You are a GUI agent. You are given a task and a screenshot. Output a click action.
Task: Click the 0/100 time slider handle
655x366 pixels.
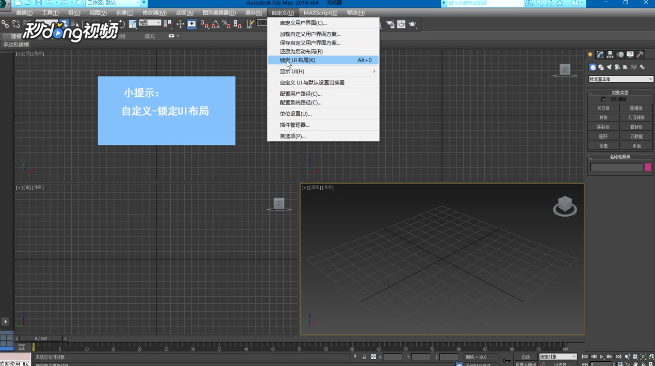41,338
